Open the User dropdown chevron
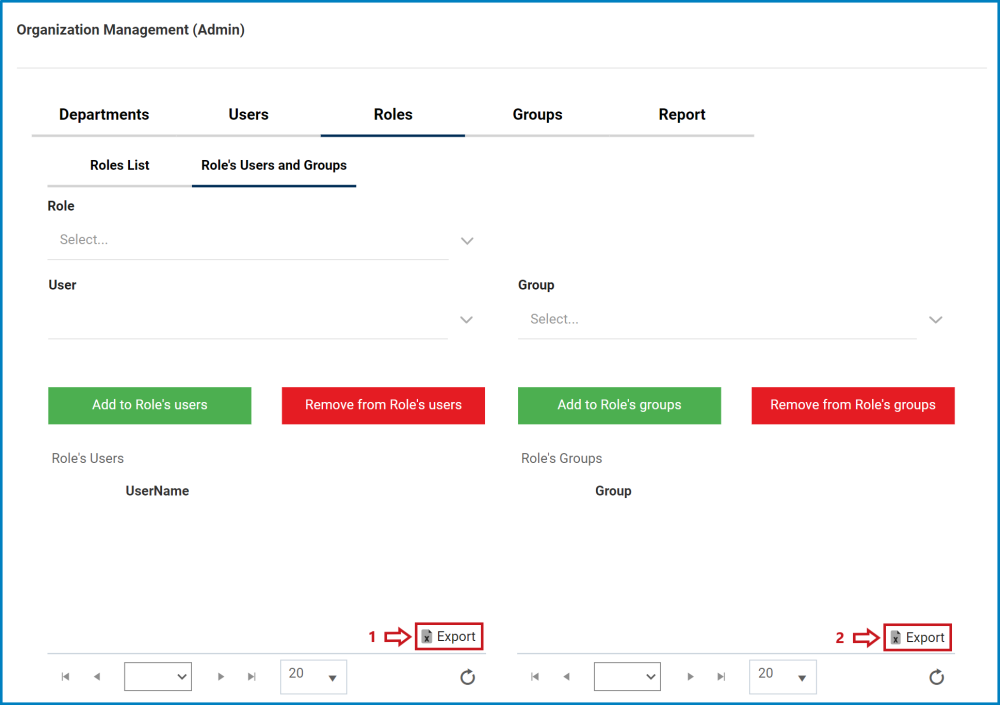 pyautogui.click(x=466, y=320)
